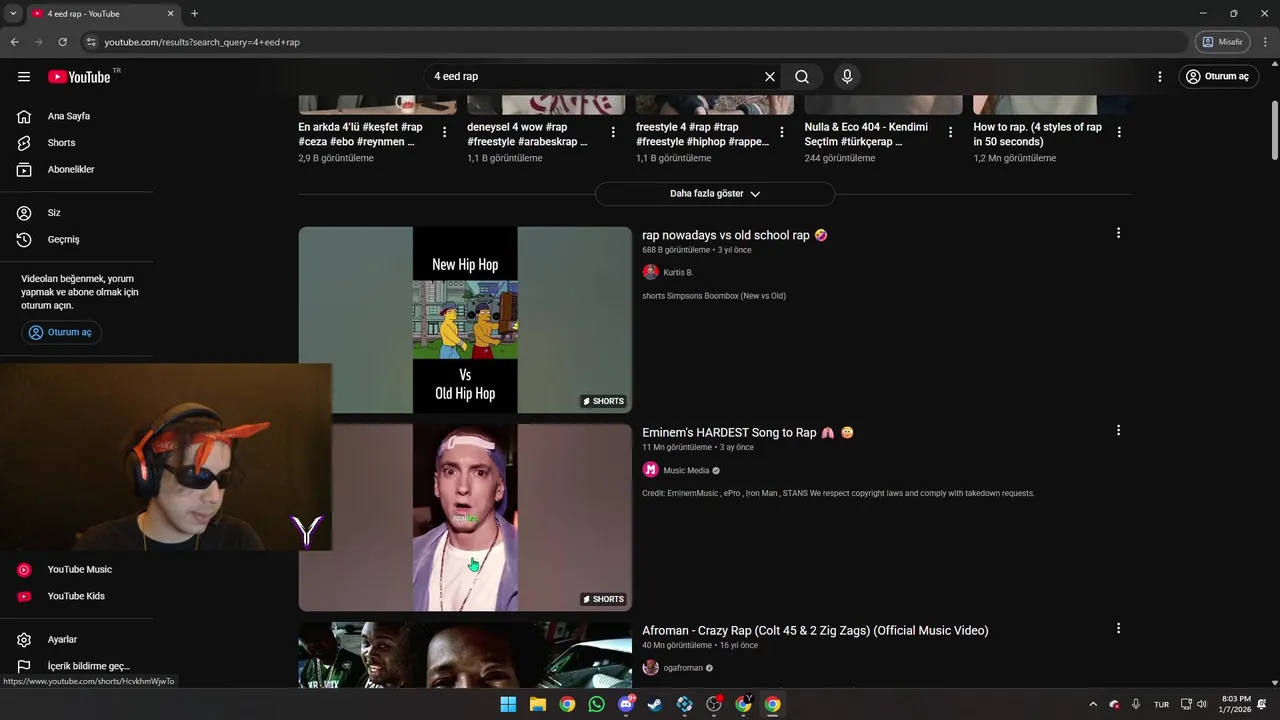
Task: Expand Daha fazla göster shorts section
Action: point(715,194)
